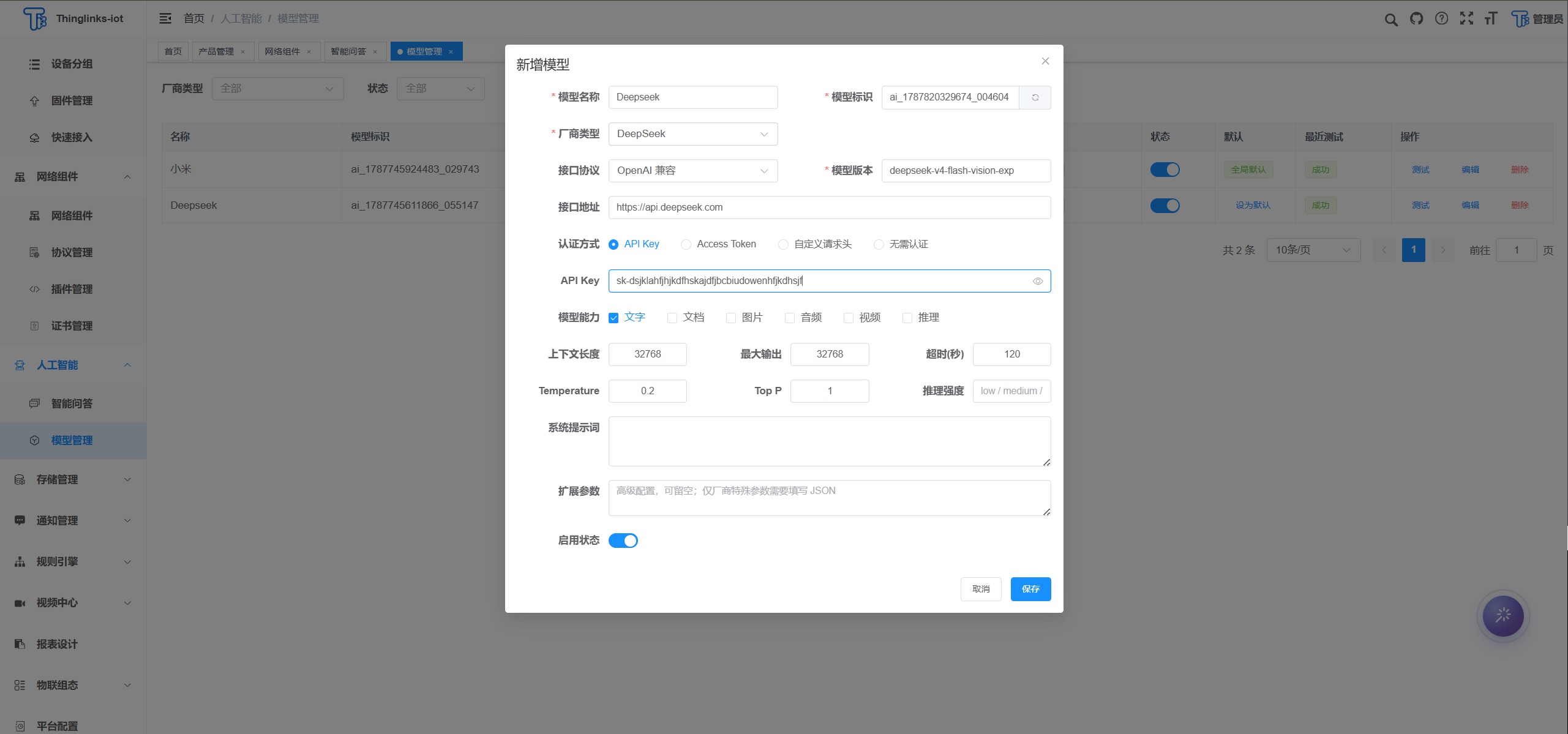Open the 厂商类型 DeepSeek dropdown in dialog
The height and width of the screenshot is (734, 1568).
pos(693,134)
